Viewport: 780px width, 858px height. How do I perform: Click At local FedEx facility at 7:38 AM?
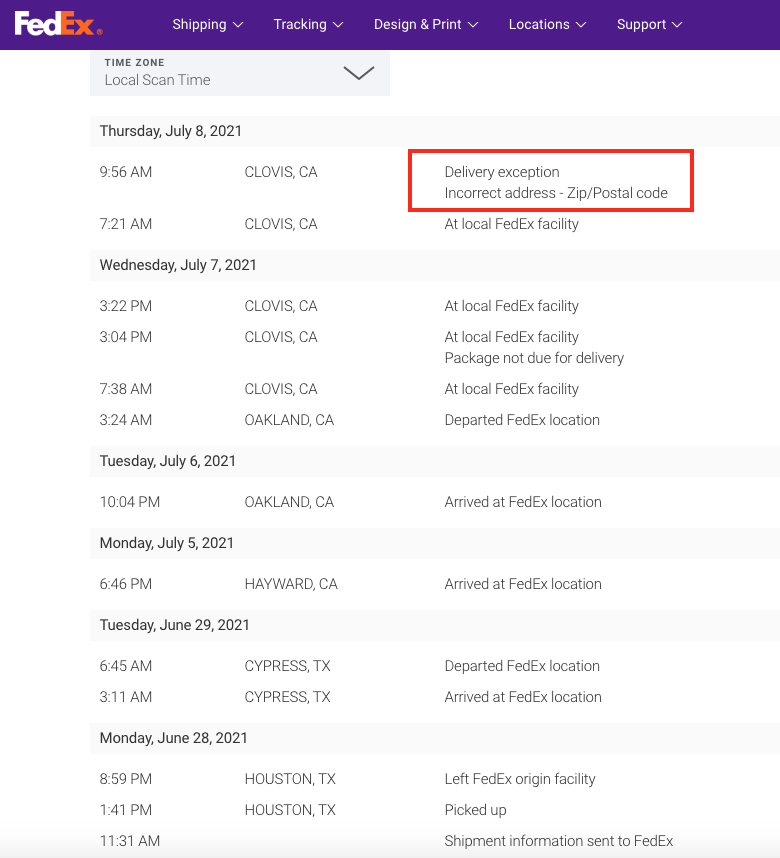pos(512,389)
